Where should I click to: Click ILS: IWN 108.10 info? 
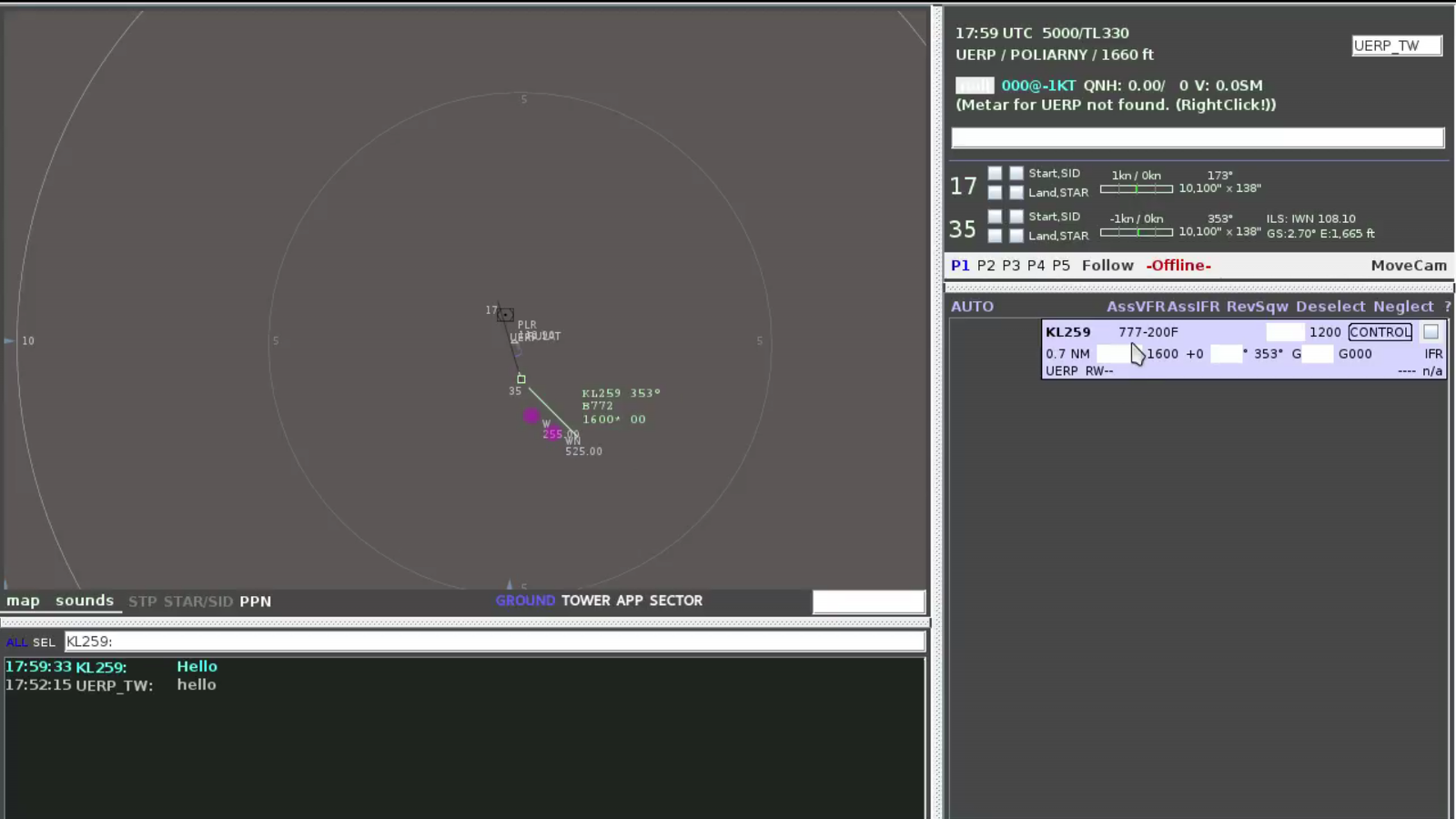tap(1310, 218)
